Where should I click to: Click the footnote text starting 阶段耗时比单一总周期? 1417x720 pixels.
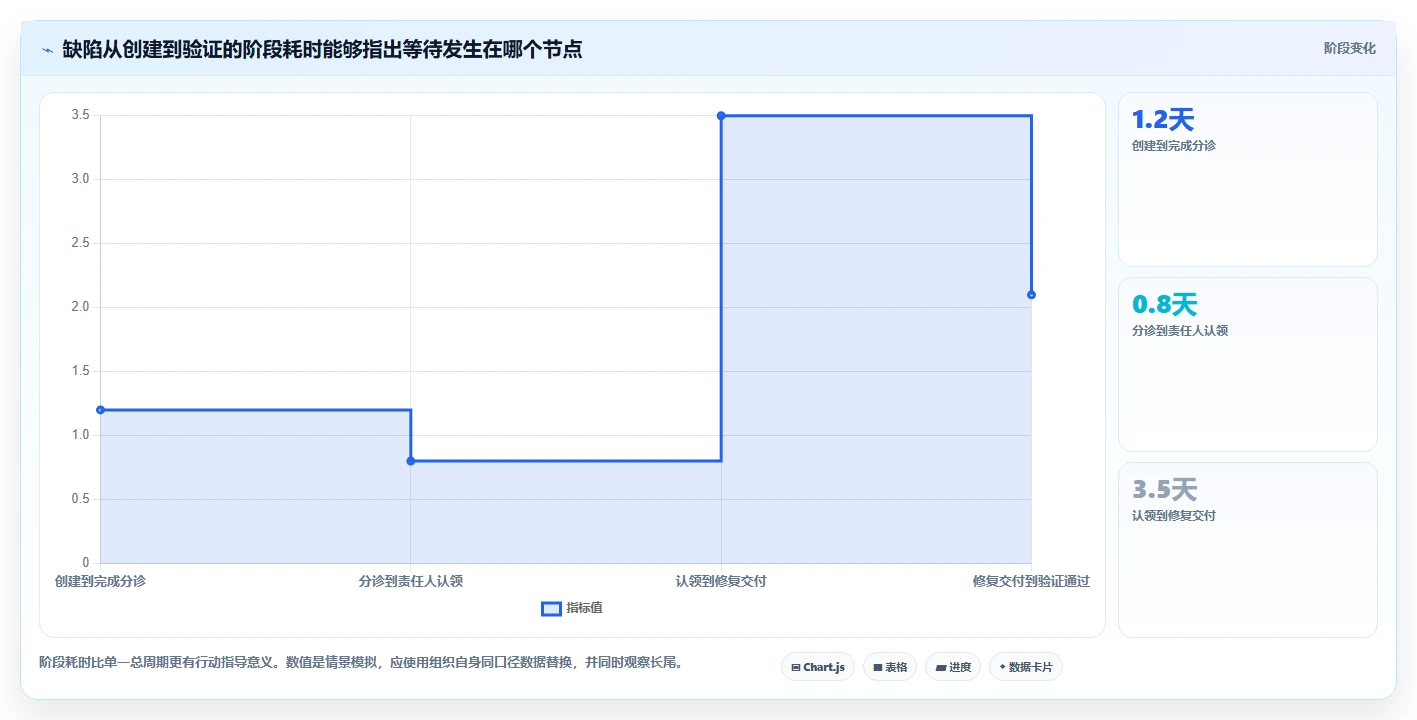pos(360,662)
